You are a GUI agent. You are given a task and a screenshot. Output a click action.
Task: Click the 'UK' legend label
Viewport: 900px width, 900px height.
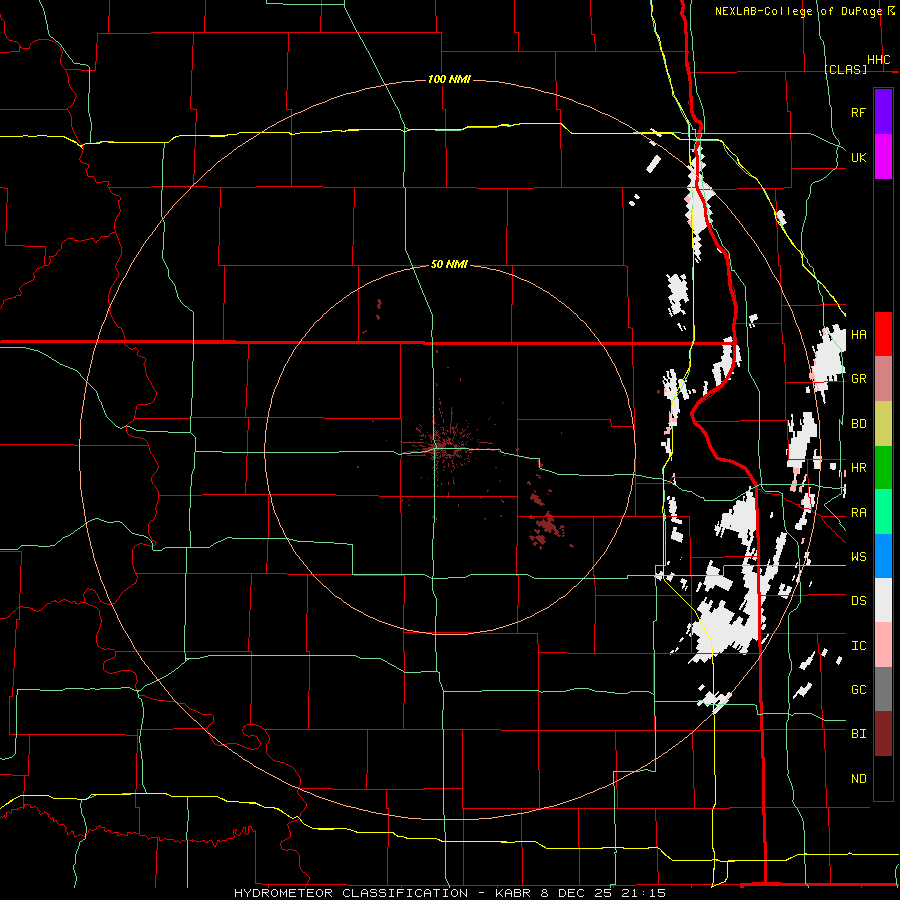858,157
